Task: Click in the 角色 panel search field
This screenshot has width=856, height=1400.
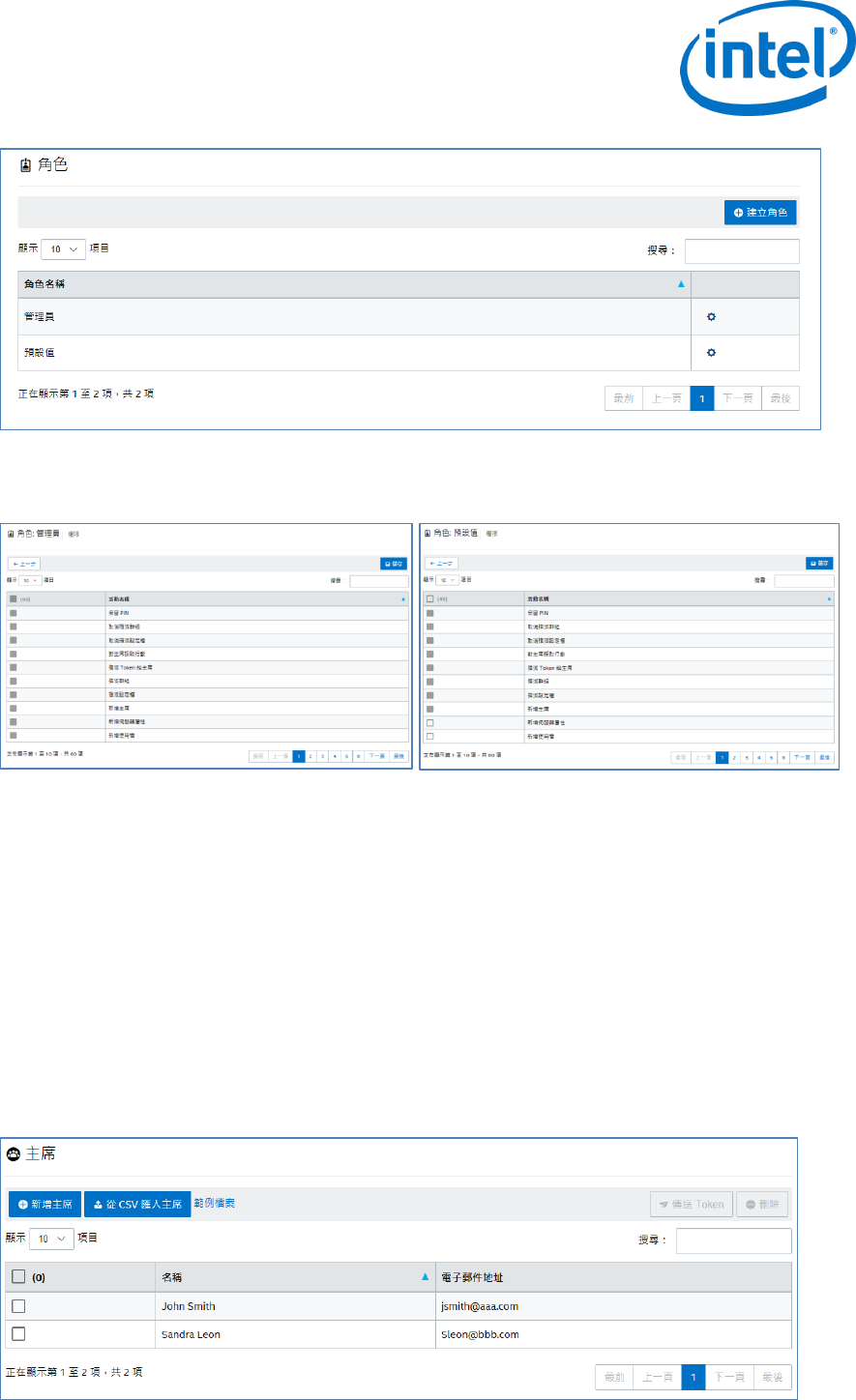Action: click(742, 251)
